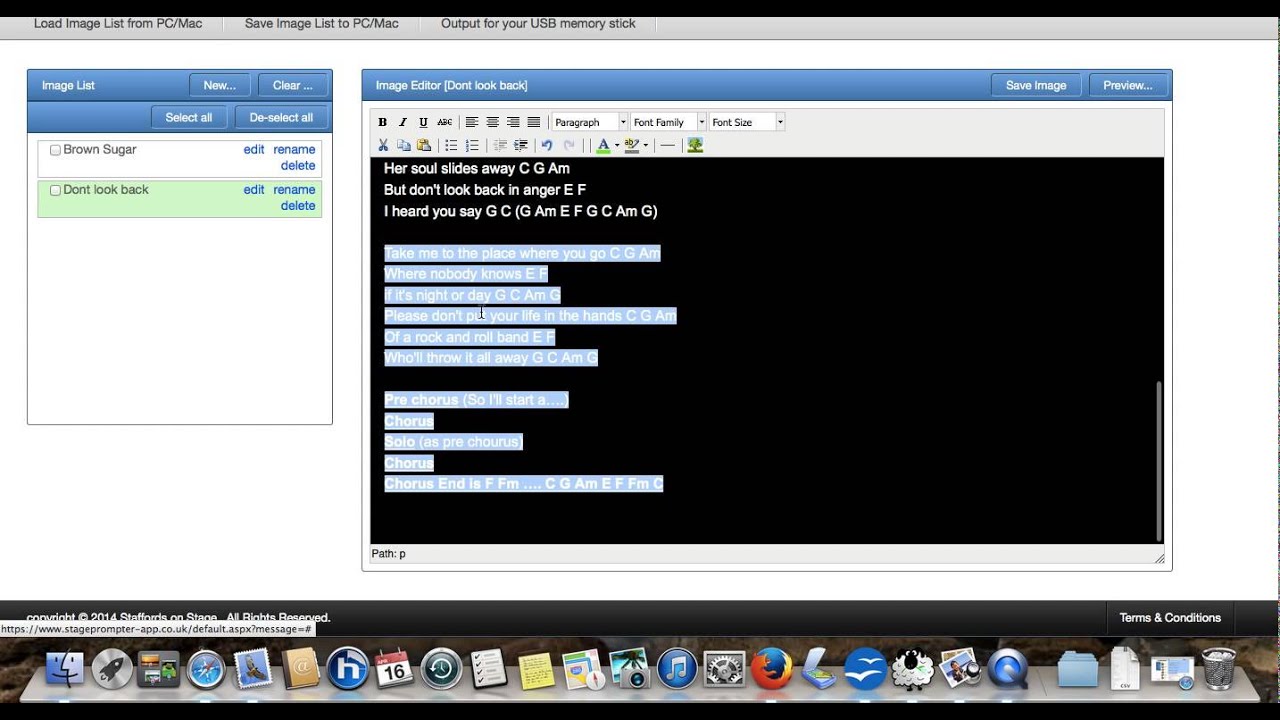Click the editor resize handle corner
Viewport: 1280px width, 720px height.
pyautogui.click(x=1159, y=558)
